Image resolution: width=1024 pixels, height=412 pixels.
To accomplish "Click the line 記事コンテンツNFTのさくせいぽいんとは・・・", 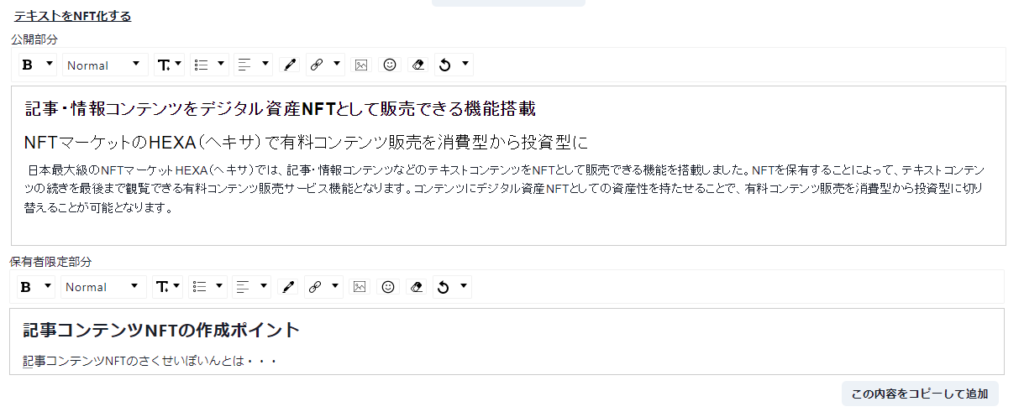I will [x=150, y=360].
